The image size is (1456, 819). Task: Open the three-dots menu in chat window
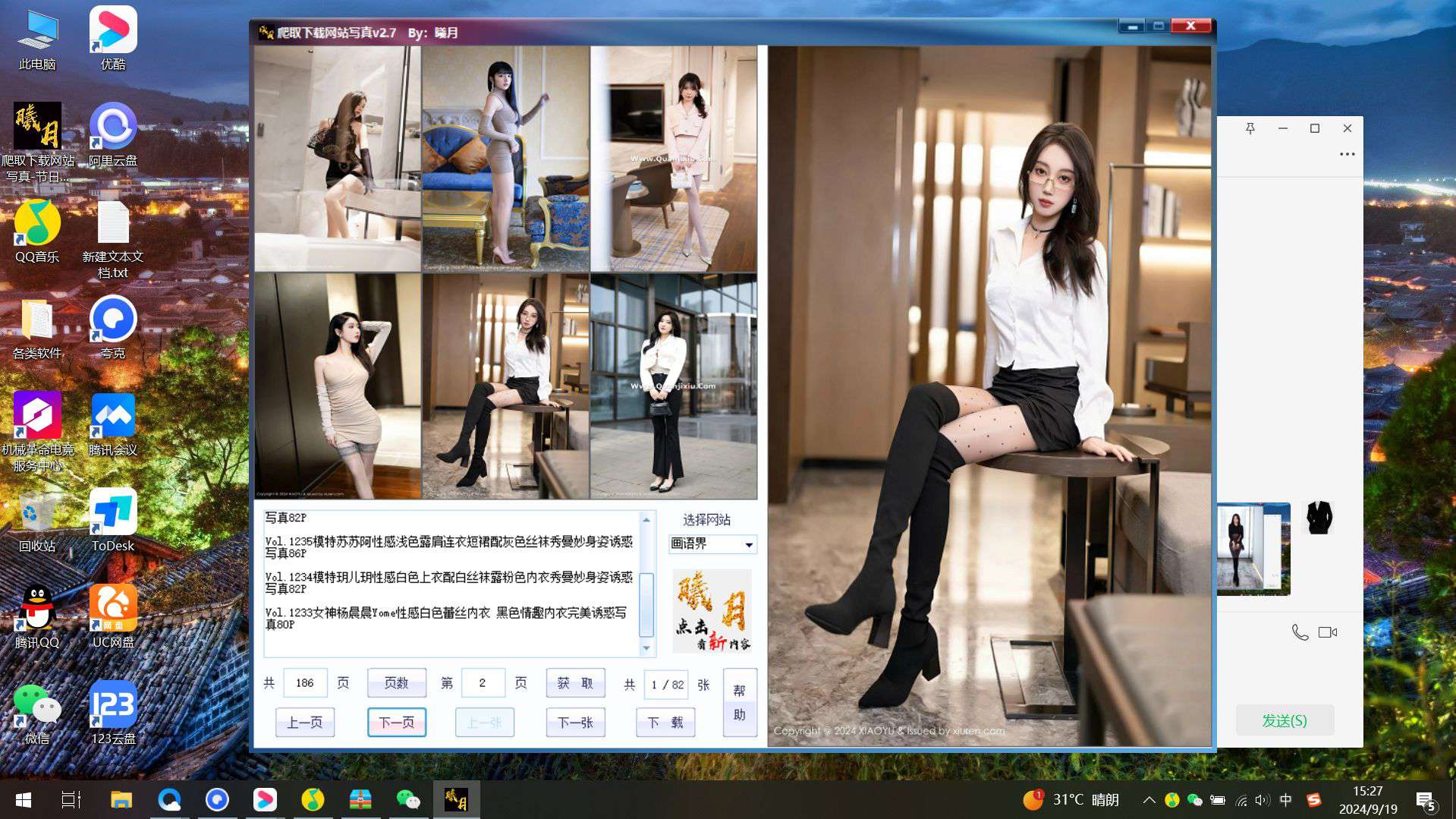tap(1347, 154)
